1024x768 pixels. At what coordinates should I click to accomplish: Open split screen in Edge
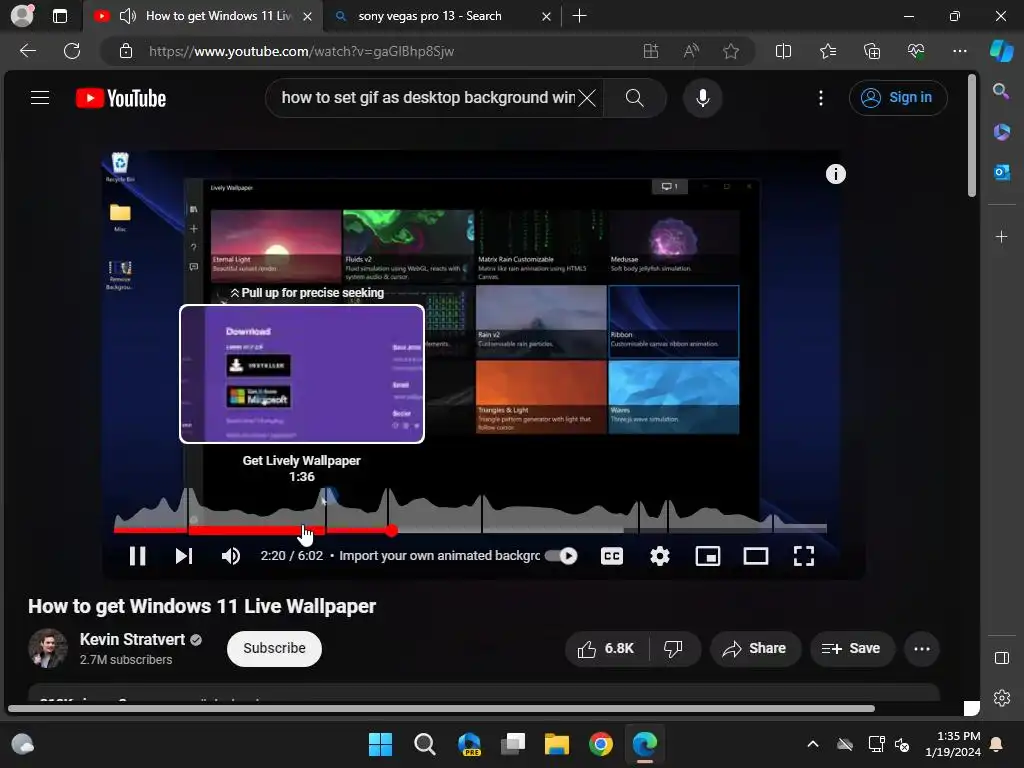(783, 51)
